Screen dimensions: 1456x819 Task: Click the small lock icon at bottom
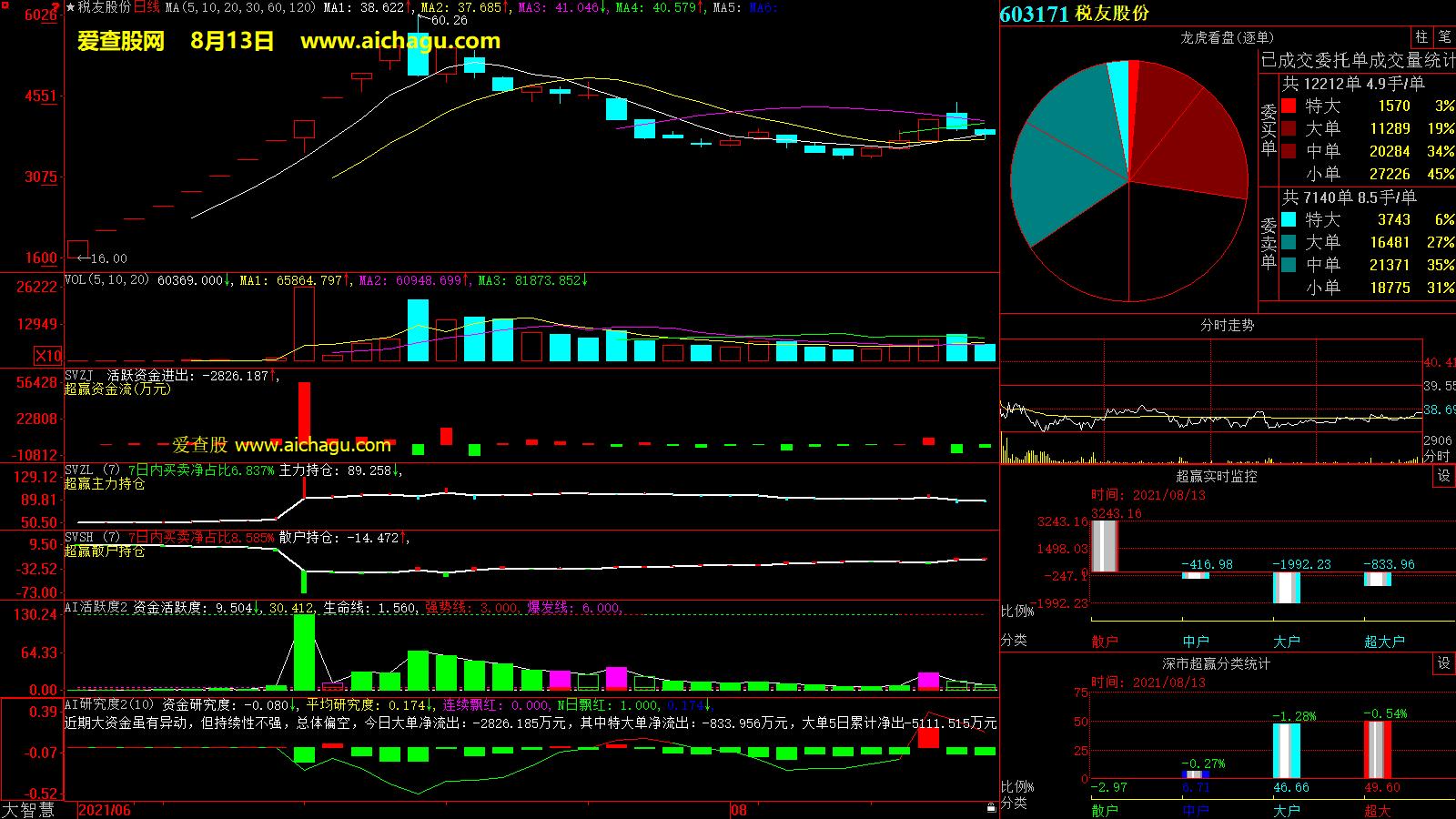coord(991,807)
